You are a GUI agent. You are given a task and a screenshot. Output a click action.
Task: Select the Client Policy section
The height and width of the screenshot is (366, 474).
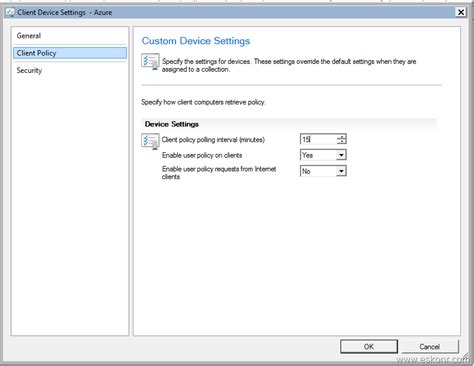(70, 53)
